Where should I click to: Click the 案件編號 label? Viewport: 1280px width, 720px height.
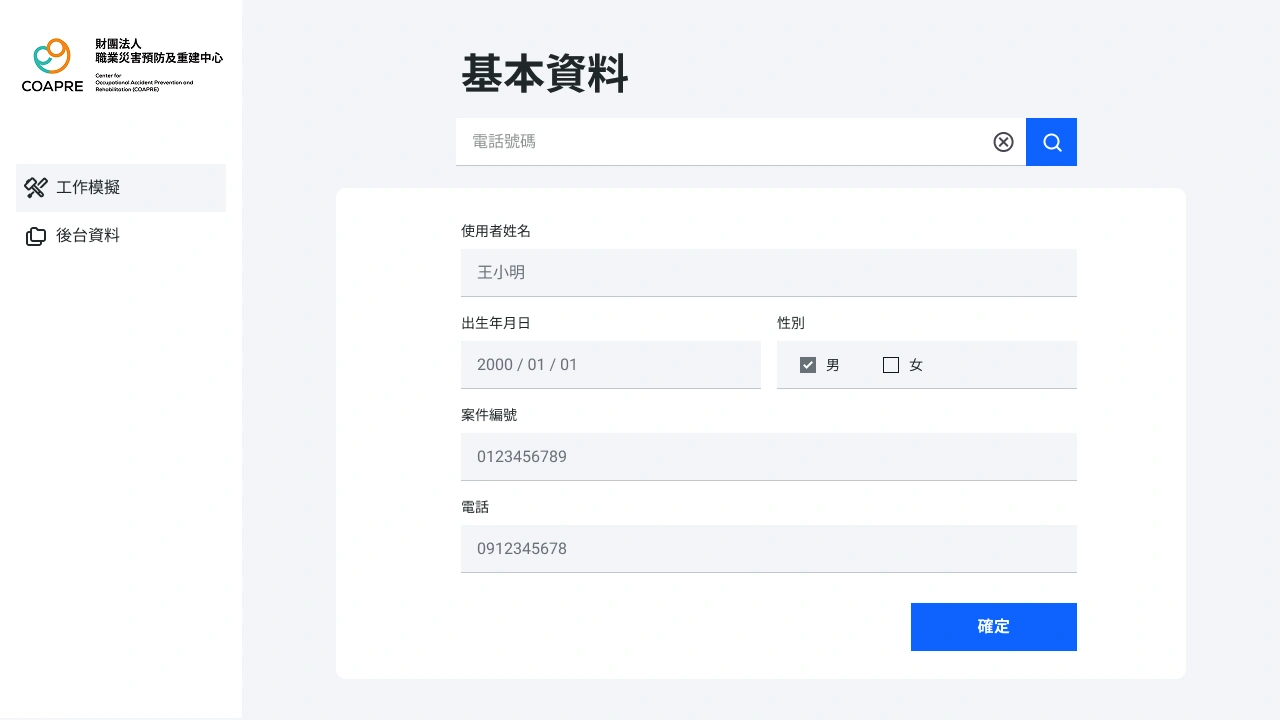pos(489,415)
